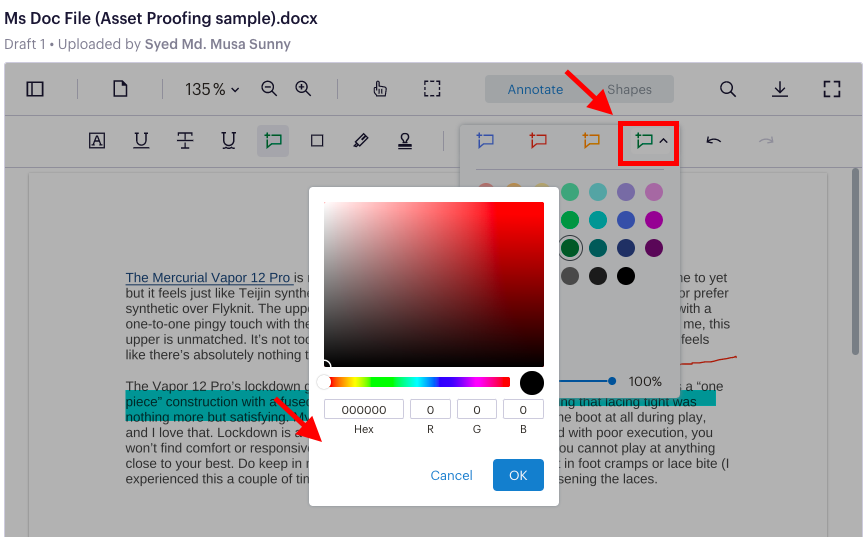Pick the dark gray color swatch
Screen dimensions: 864x537
[570, 276]
